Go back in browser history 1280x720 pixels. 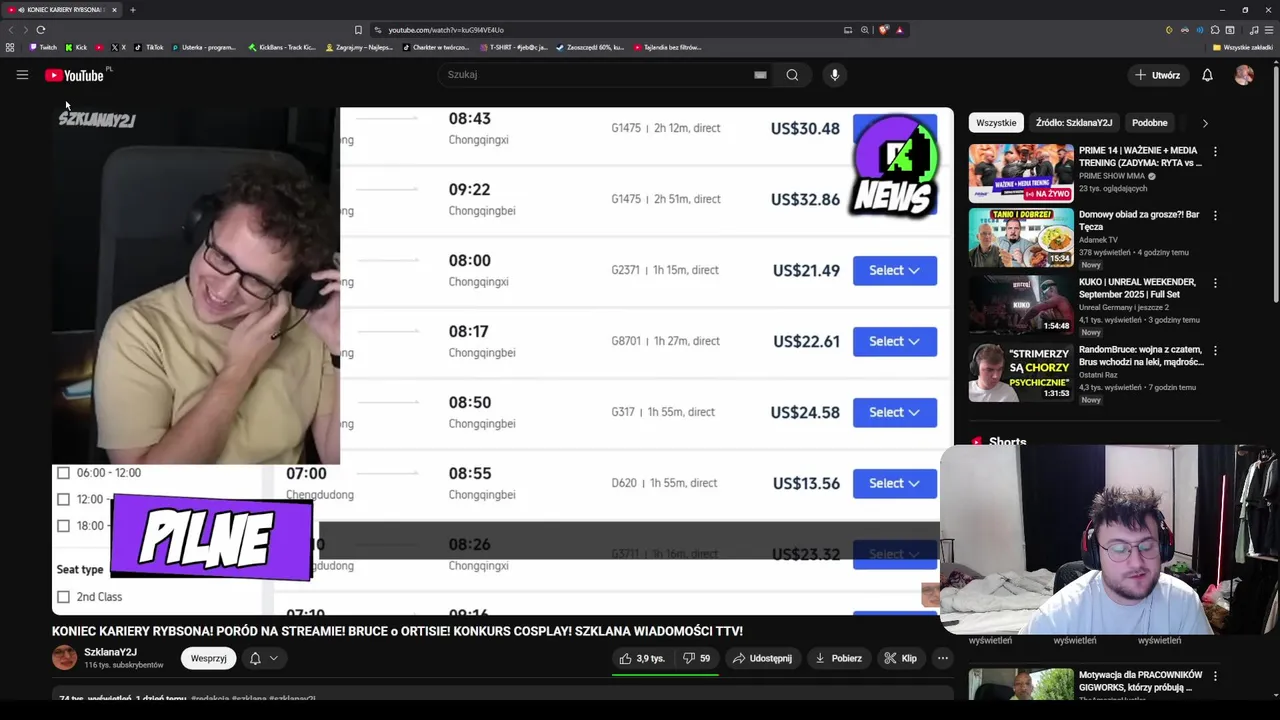tap(10, 30)
